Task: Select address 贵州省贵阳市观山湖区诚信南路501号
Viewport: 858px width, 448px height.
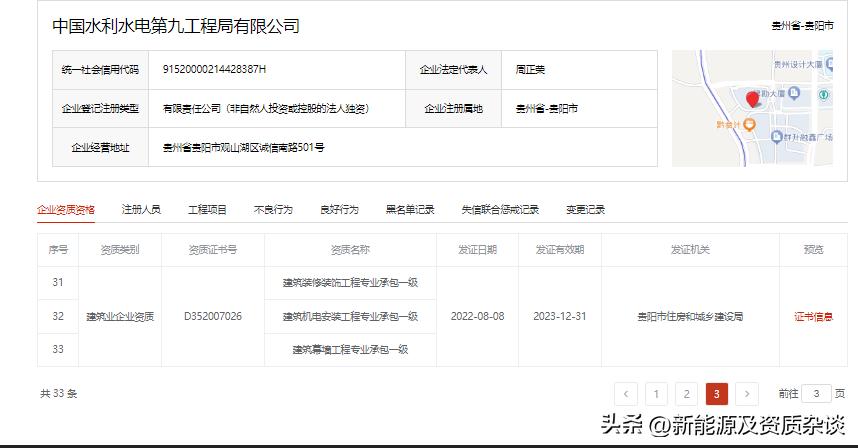Action: [244, 148]
